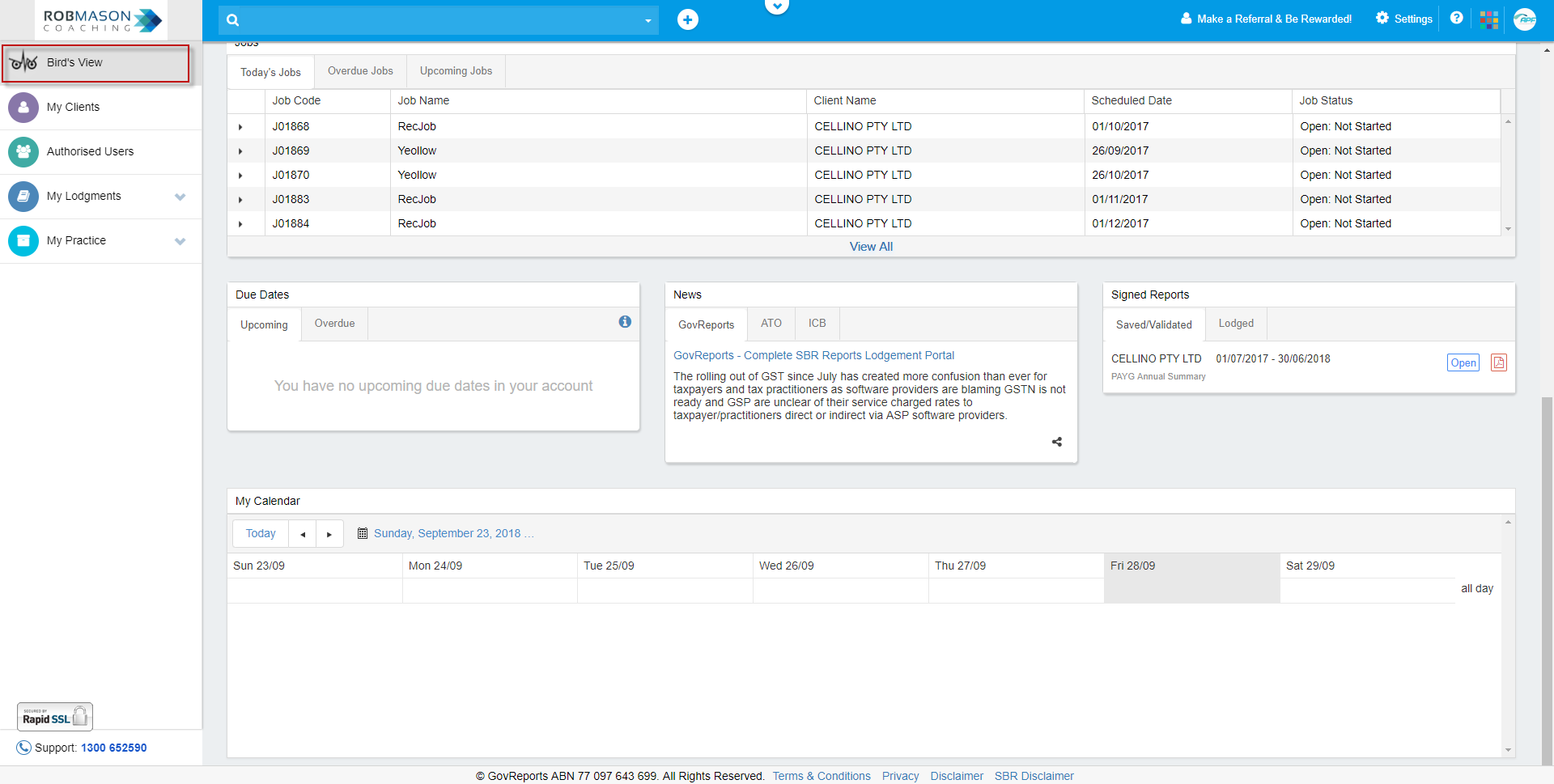Click My Clients person icon
Viewport: 1554px width, 784px height.
tap(23, 107)
